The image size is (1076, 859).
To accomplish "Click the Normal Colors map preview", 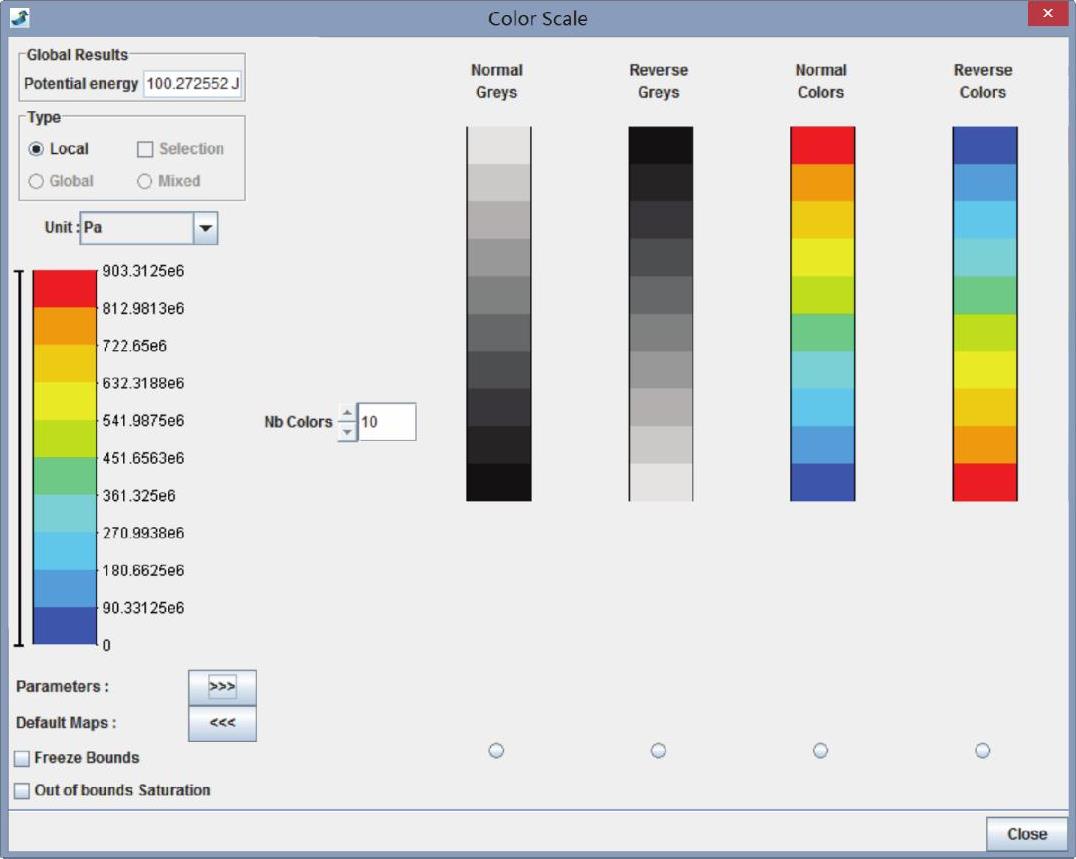I will click(x=822, y=313).
